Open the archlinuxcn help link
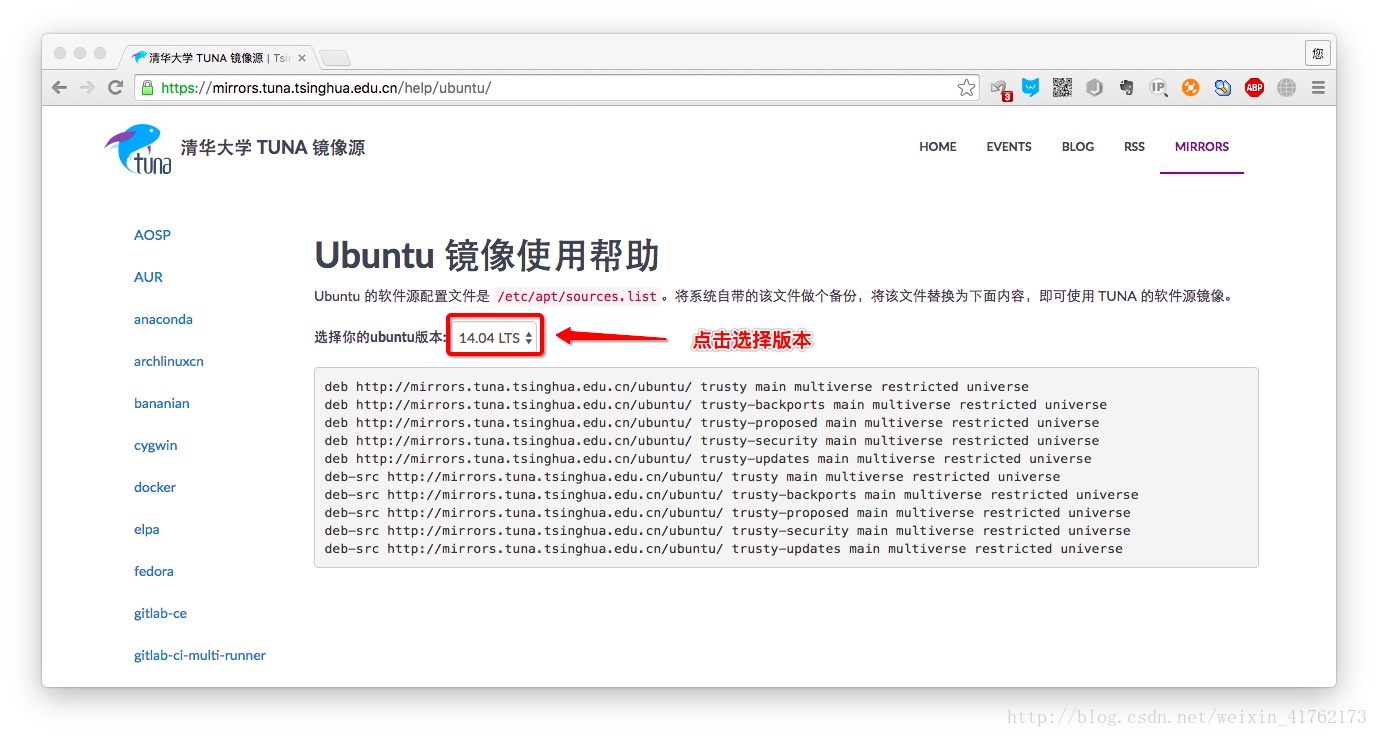 pyautogui.click(x=169, y=361)
